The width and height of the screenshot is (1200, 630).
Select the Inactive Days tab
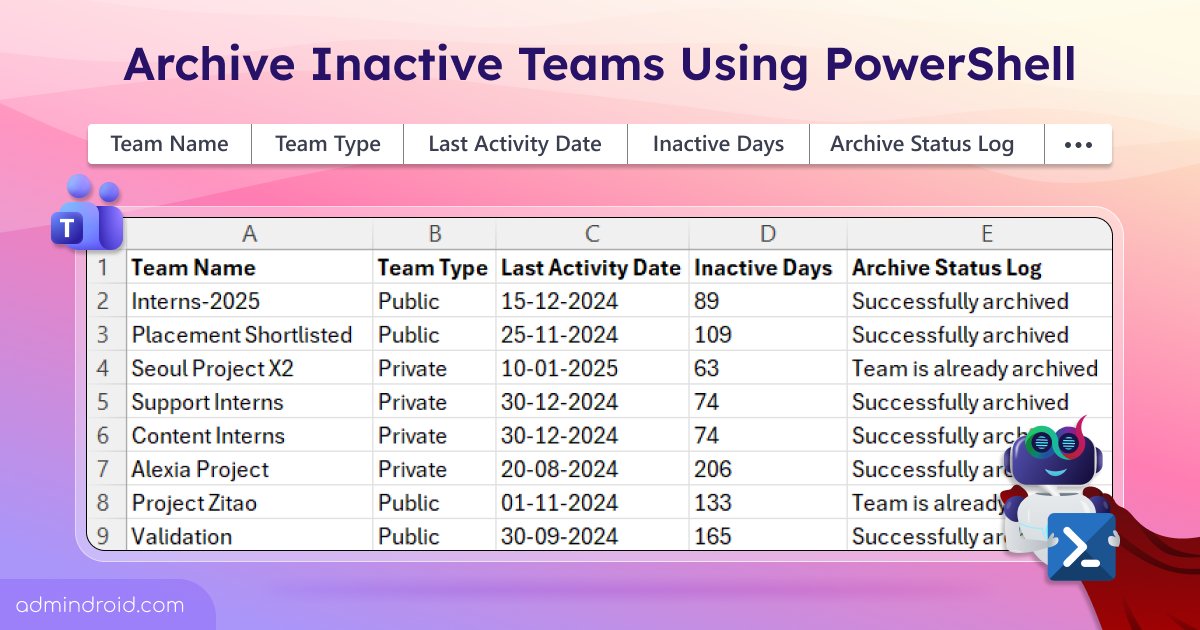(x=718, y=144)
